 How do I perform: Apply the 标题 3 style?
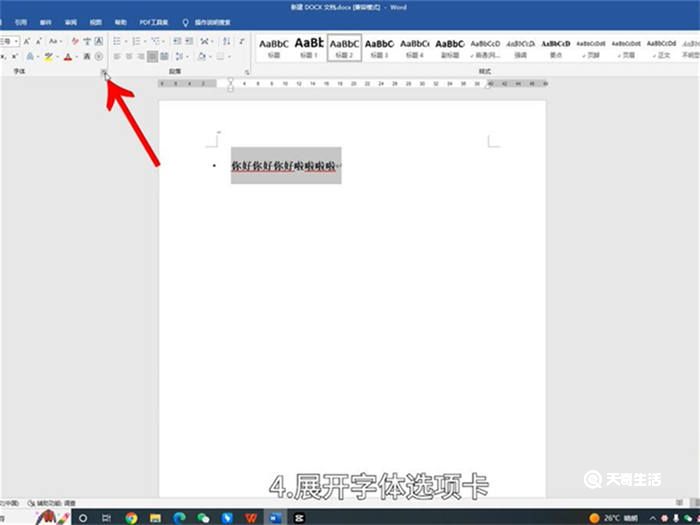coord(379,48)
